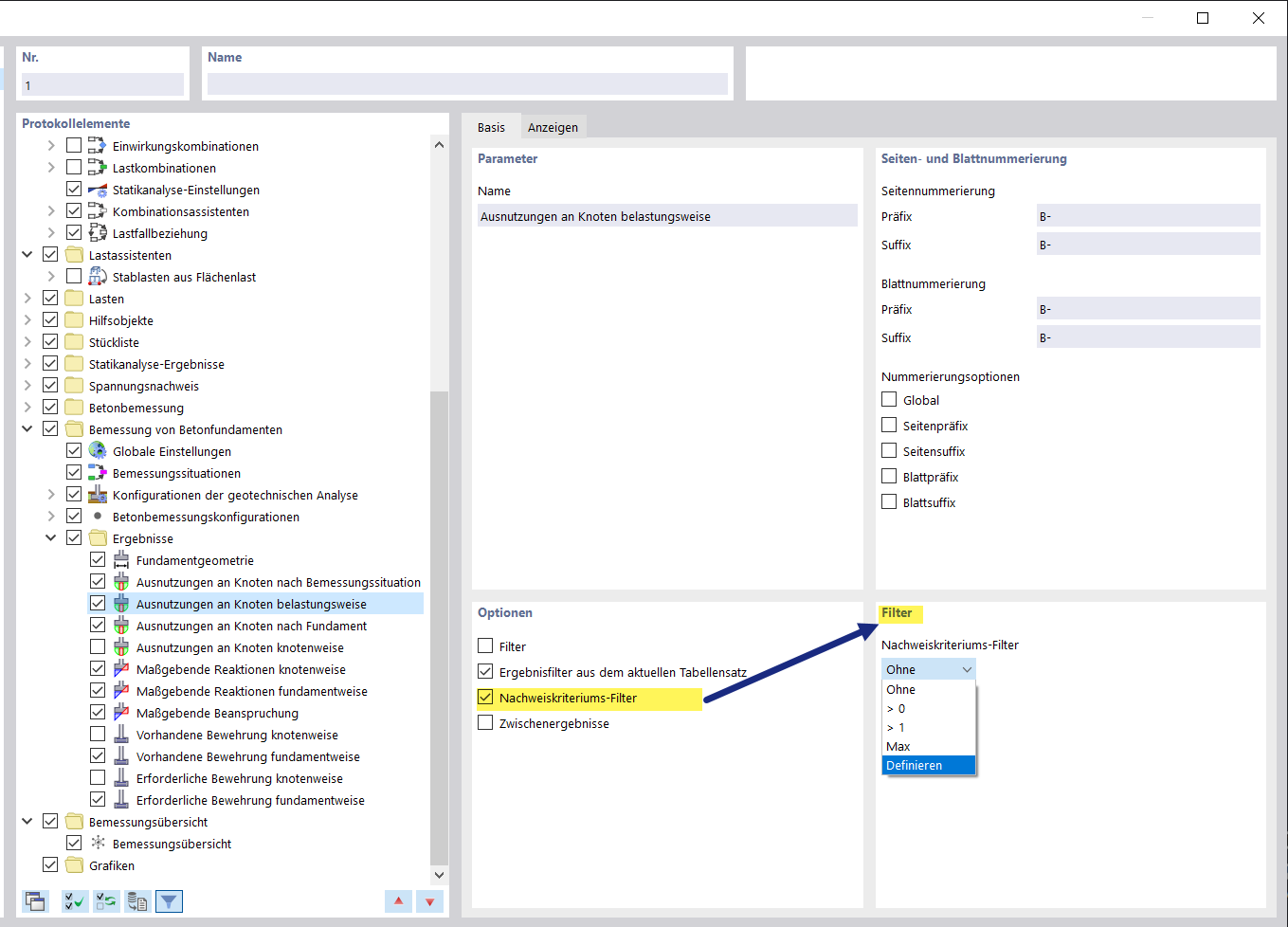
Task: Expand Betonbemessungskonfigurationen node
Action: click(51, 517)
